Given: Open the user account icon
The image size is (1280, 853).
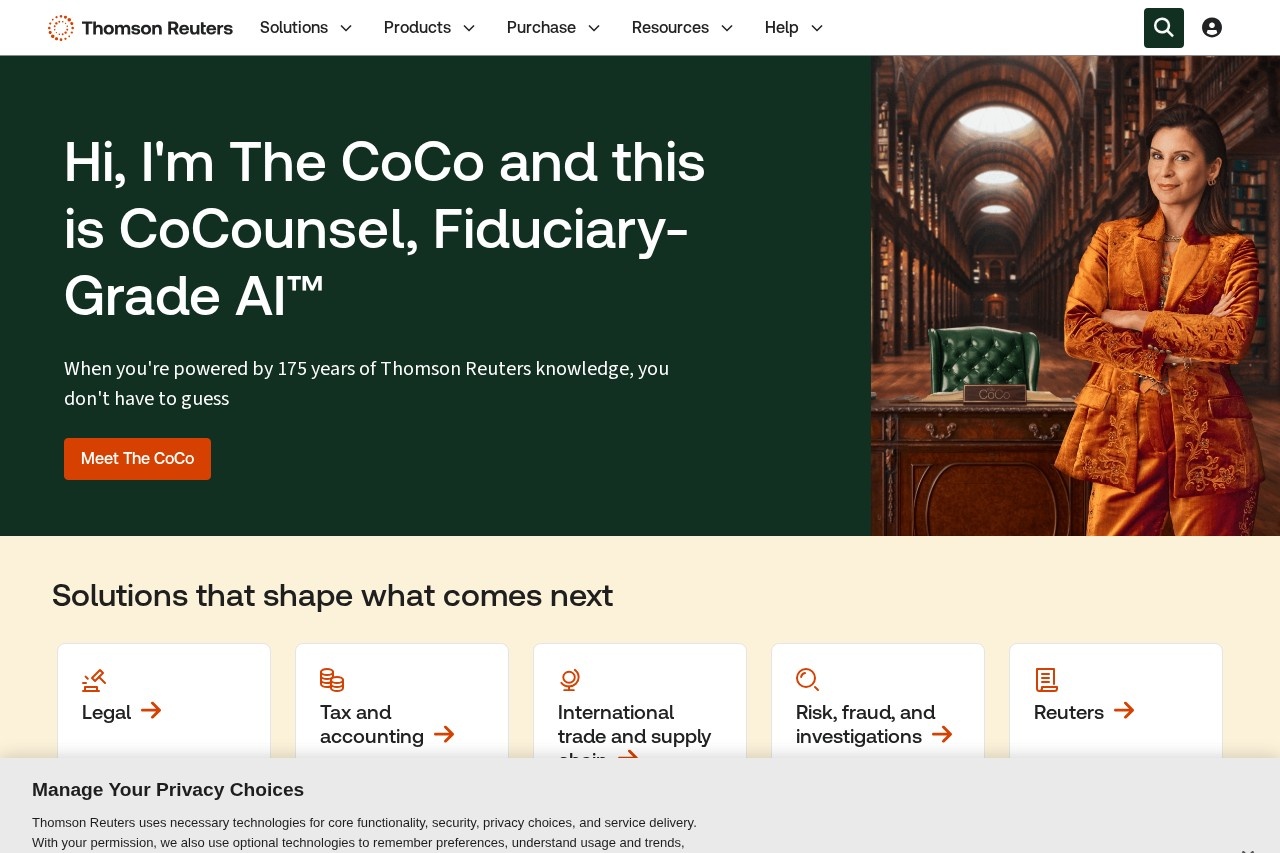Looking at the screenshot, I should 1212,28.
